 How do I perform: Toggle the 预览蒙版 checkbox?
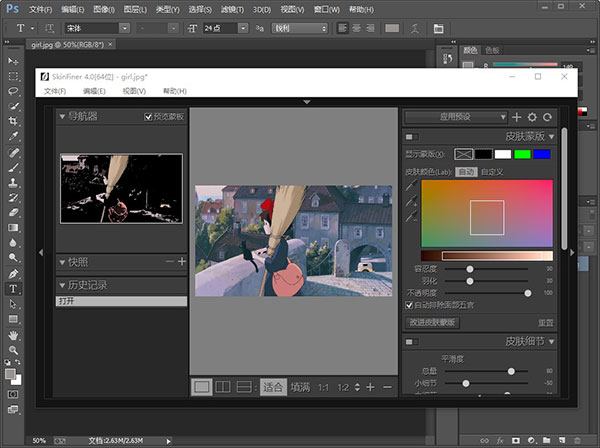tap(148, 117)
